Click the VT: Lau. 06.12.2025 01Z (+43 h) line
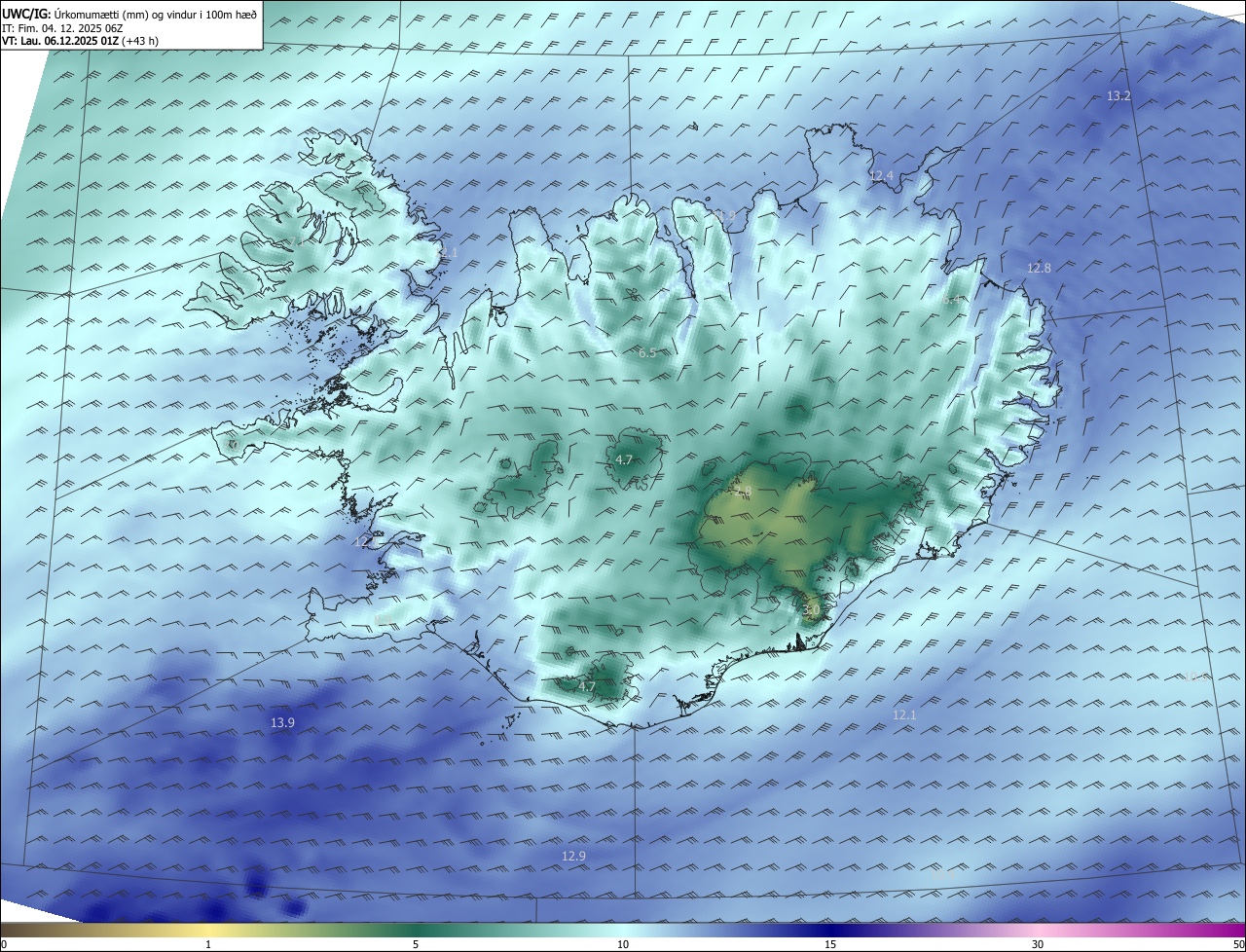Image resolution: width=1246 pixels, height=952 pixels. pyautogui.click(x=80, y=41)
